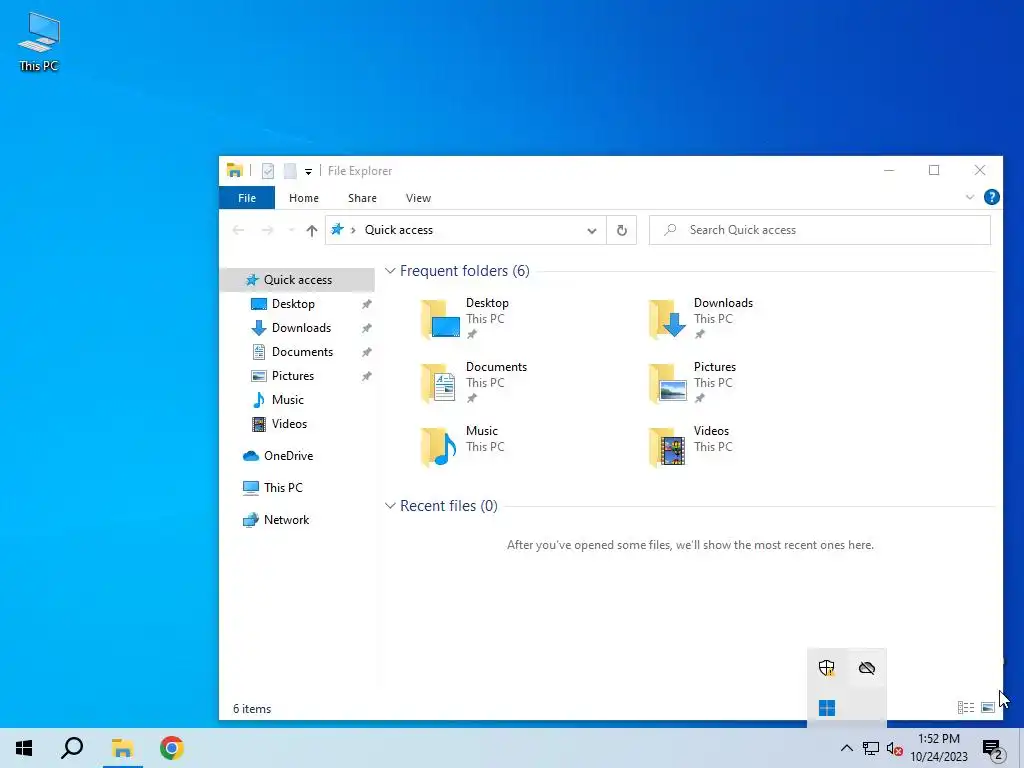Viewport: 1024px width, 768px height.
Task: Go back with the Back arrow
Action: (238, 230)
